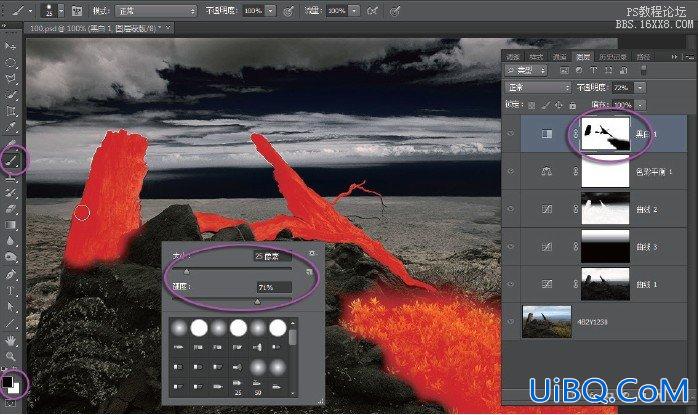The width and height of the screenshot is (699, 415).
Task: Open brush preset picker settings gear
Action: click(312, 253)
